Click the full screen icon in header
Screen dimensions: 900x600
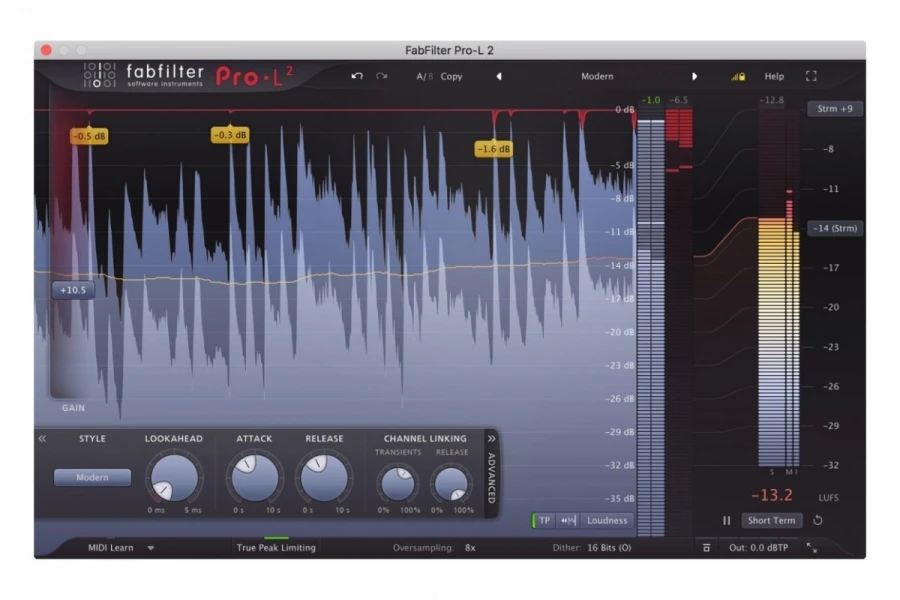point(811,76)
